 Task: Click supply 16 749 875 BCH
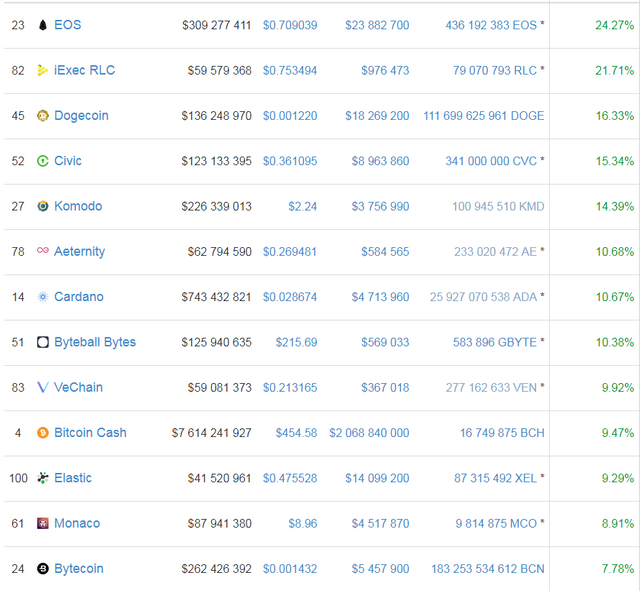[x=502, y=433]
